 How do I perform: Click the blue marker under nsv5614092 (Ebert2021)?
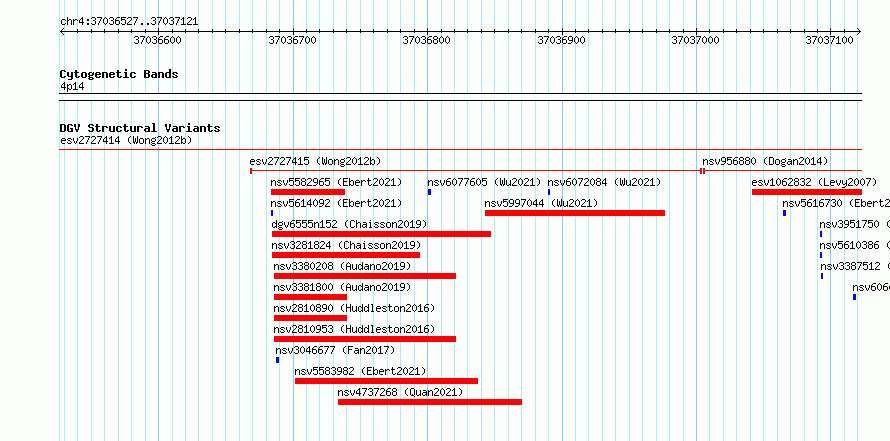(272, 213)
